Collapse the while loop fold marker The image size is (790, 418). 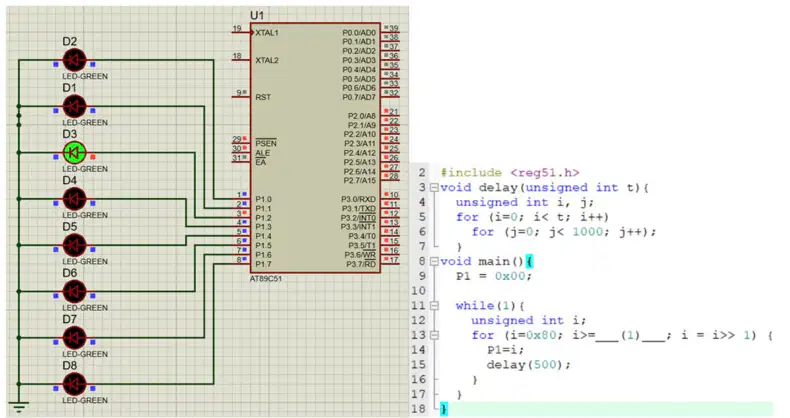click(x=433, y=306)
